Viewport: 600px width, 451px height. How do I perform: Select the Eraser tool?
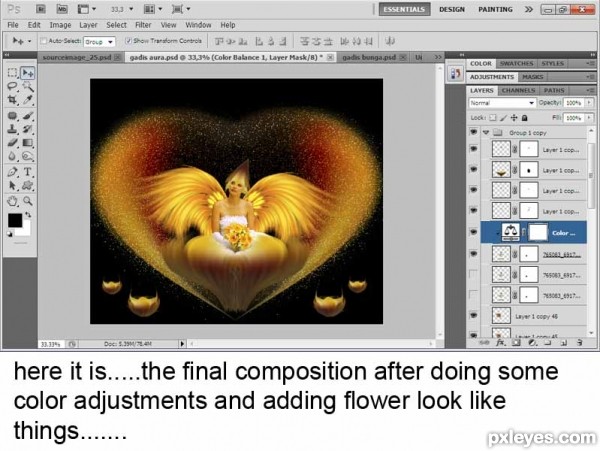coord(12,143)
